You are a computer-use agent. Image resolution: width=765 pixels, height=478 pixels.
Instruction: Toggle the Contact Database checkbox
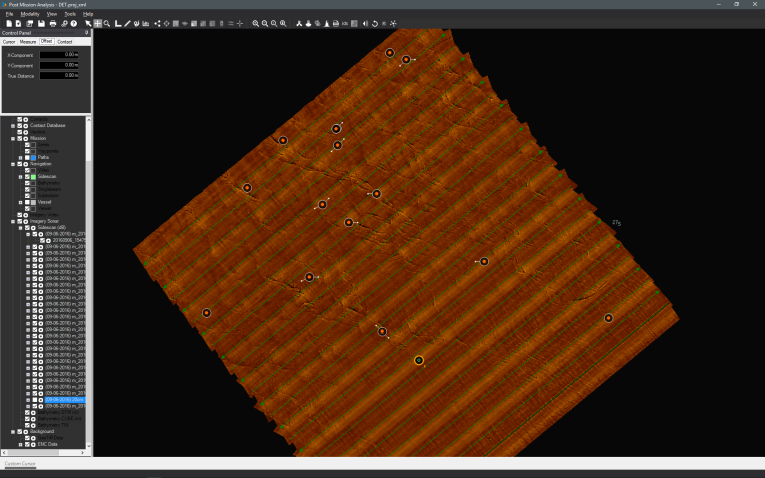[x=20, y=125]
